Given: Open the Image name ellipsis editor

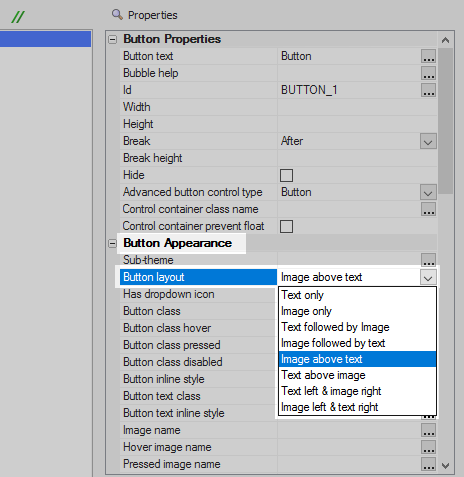Looking at the screenshot, I should click(x=428, y=430).
